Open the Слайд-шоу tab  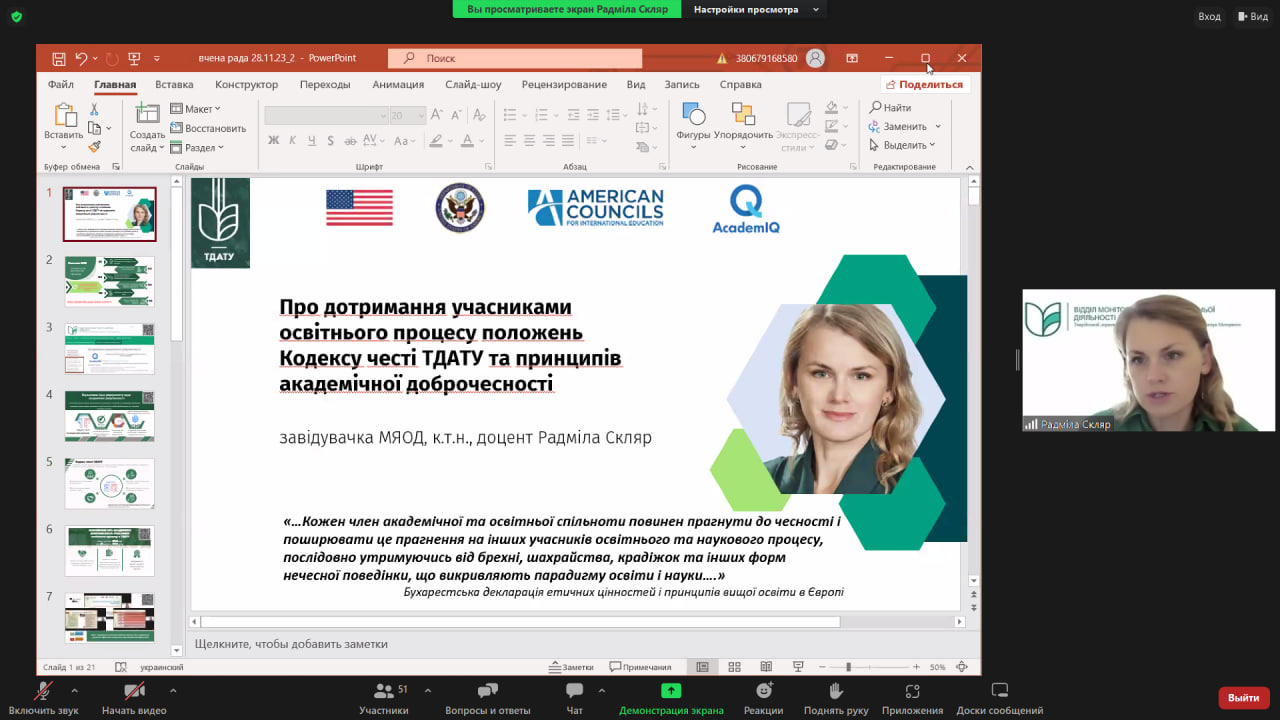(473, 85)
